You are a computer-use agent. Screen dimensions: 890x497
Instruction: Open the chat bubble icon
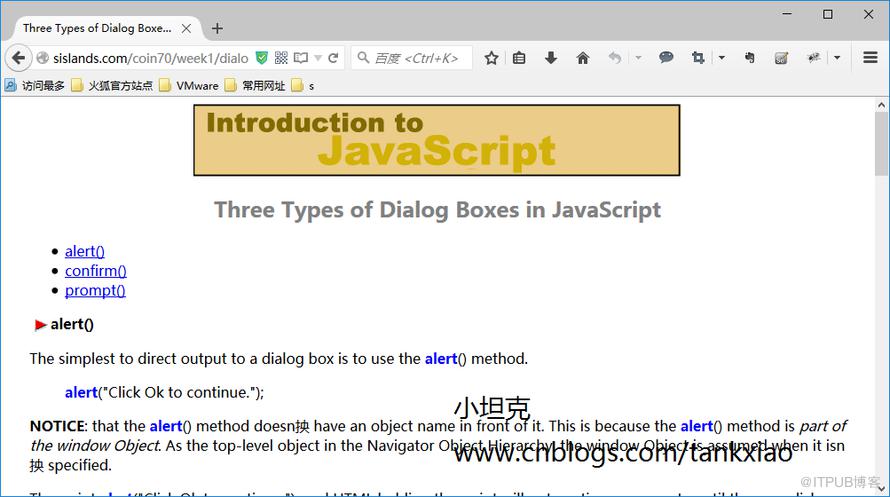tap(666, 57)
